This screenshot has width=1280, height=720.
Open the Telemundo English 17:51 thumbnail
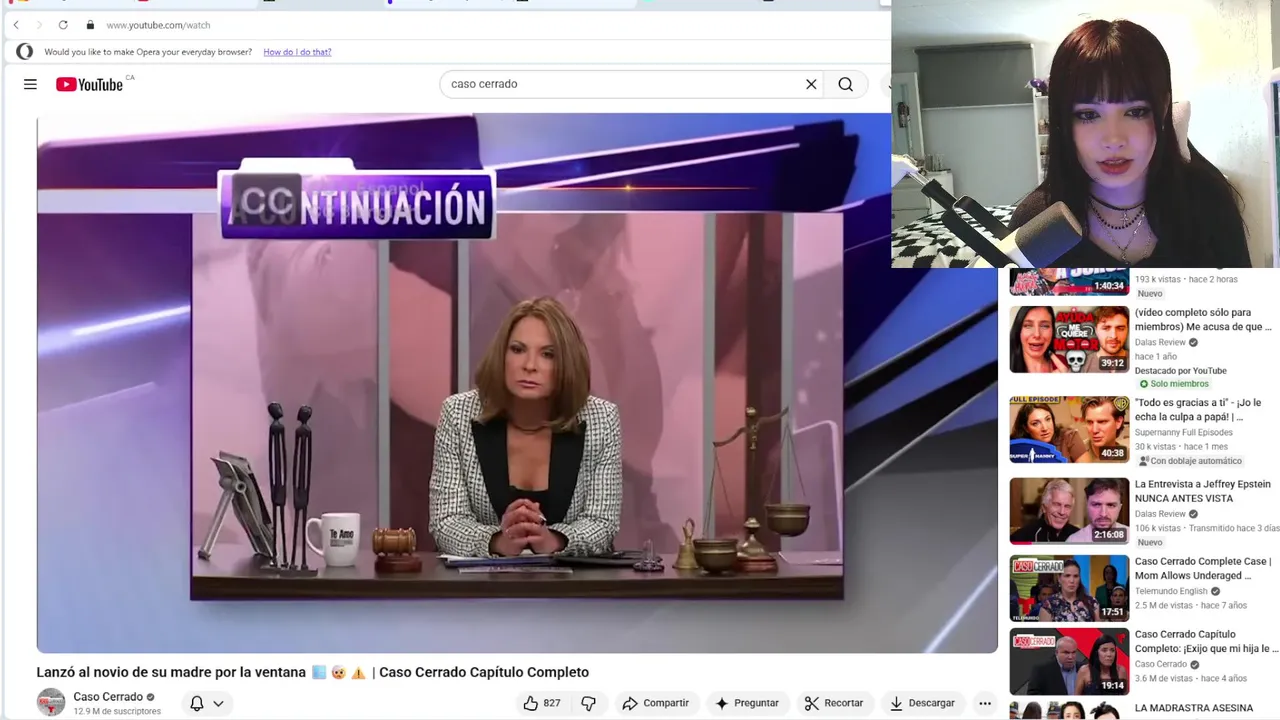(1069, 588)
